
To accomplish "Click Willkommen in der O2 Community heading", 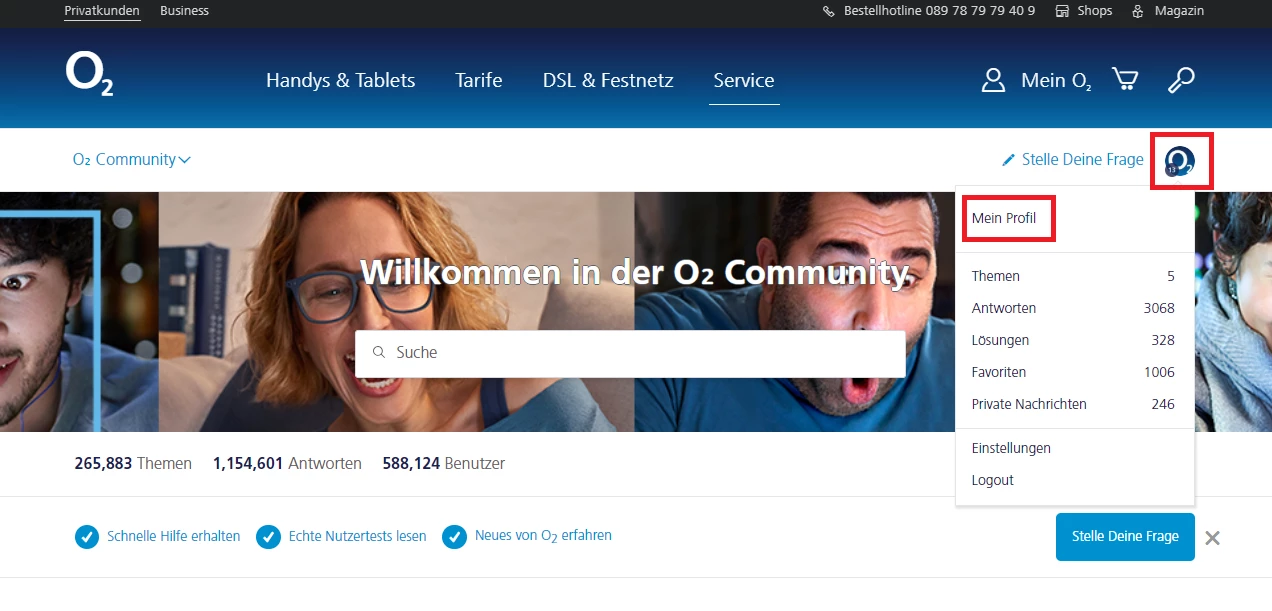I will pos(634,272).
